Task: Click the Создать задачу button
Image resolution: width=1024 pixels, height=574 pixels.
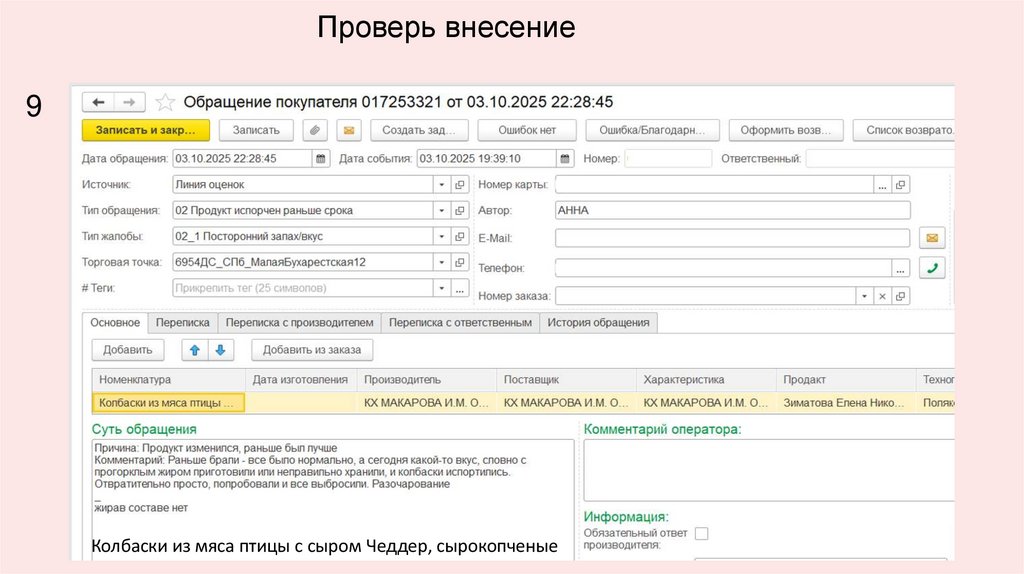Action: click(x=419, y=130)
